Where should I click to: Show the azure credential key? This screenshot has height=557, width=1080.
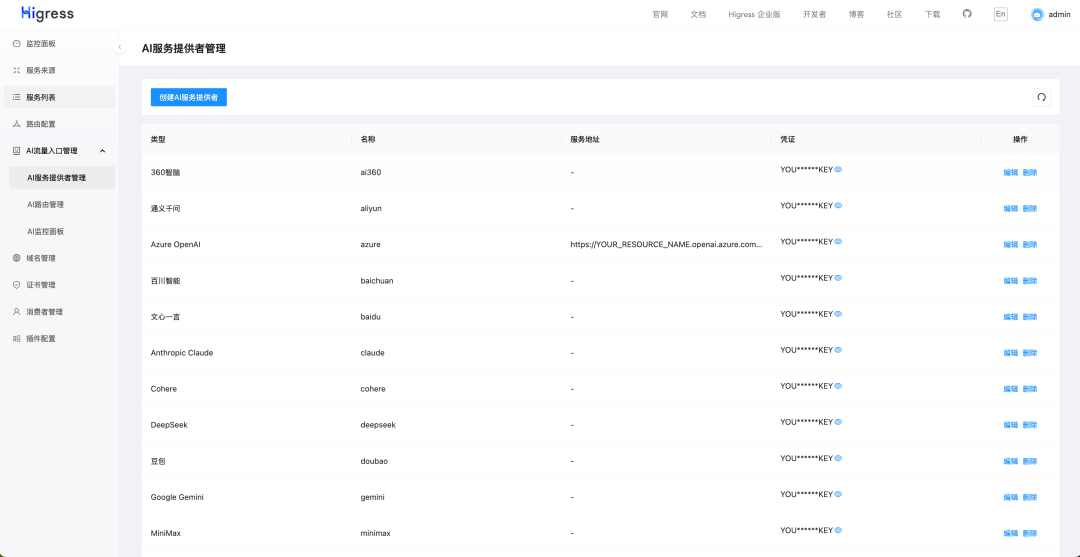[x=838, y=241]
